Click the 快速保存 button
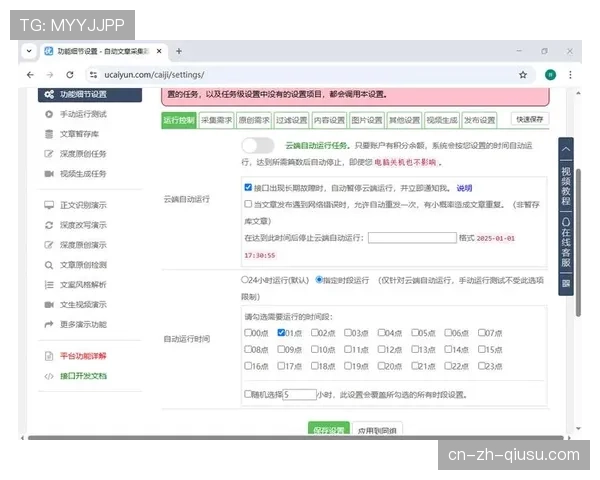This screenshot has width=600, height=480. [530, 119]
